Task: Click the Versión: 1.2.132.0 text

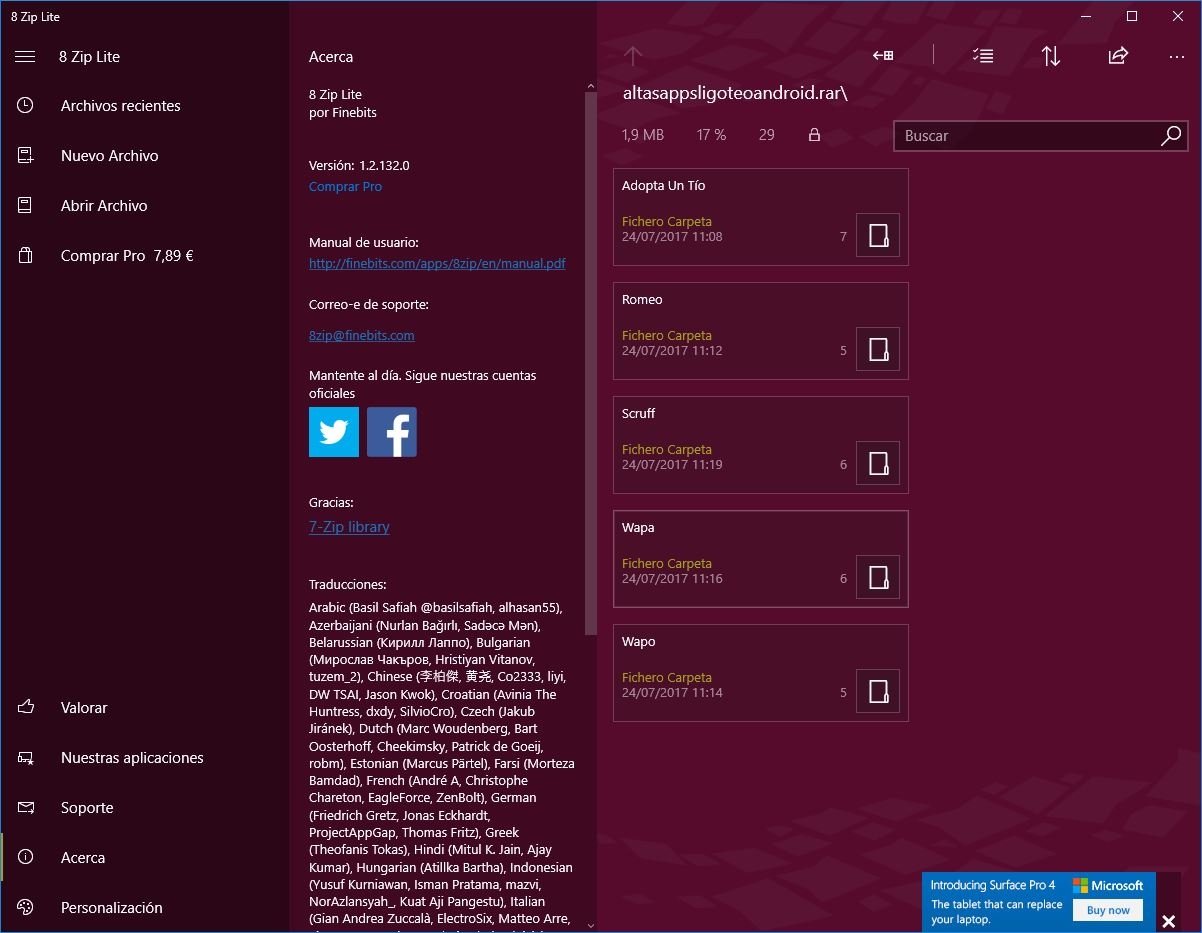Action: (x=359, y=166)
